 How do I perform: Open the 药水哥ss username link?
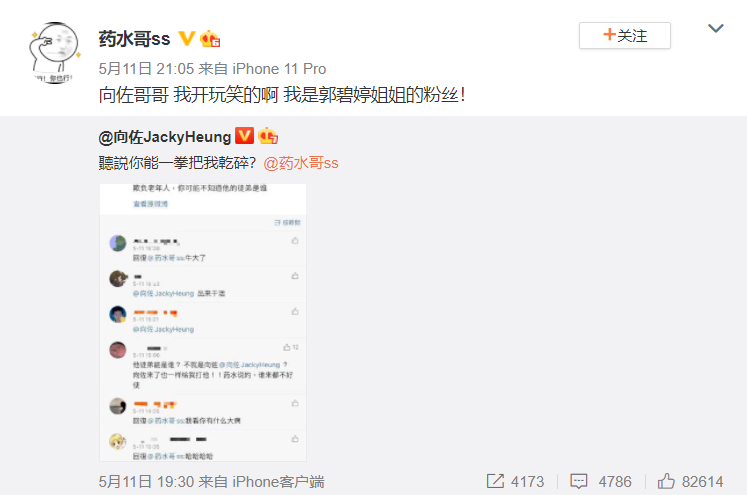click(x=134, y=39)
